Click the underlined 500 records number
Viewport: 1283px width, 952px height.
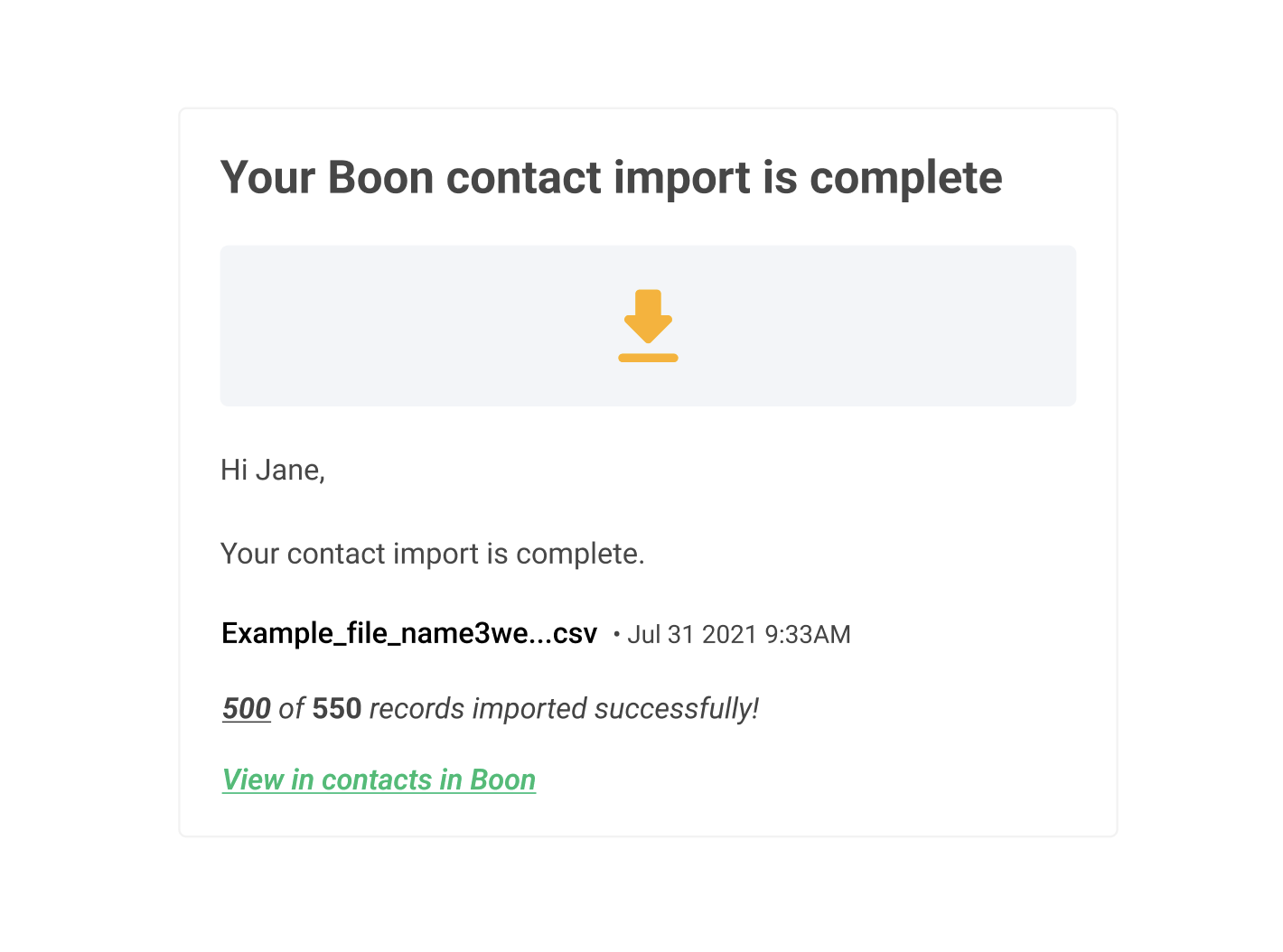click(247, 708)
